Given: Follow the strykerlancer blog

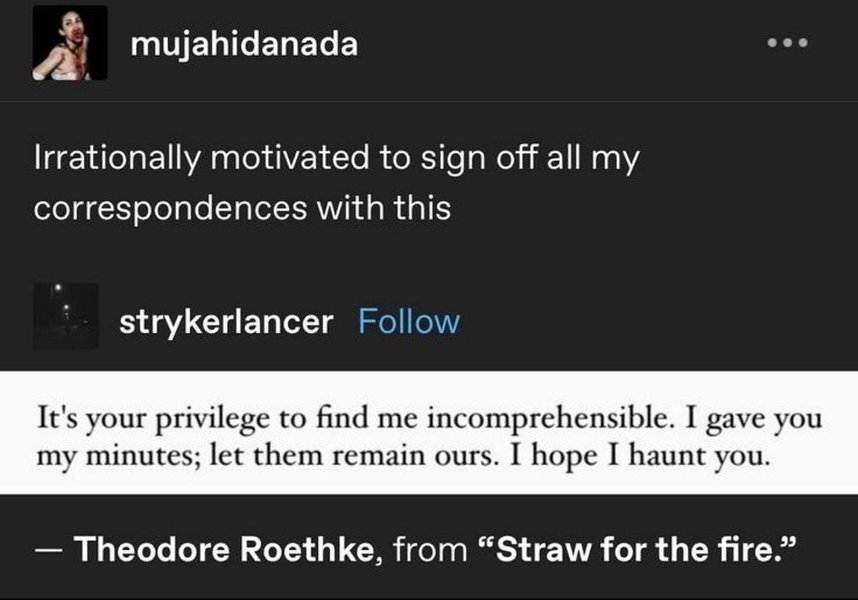Looking at the screenshot, I should point(409,321).
